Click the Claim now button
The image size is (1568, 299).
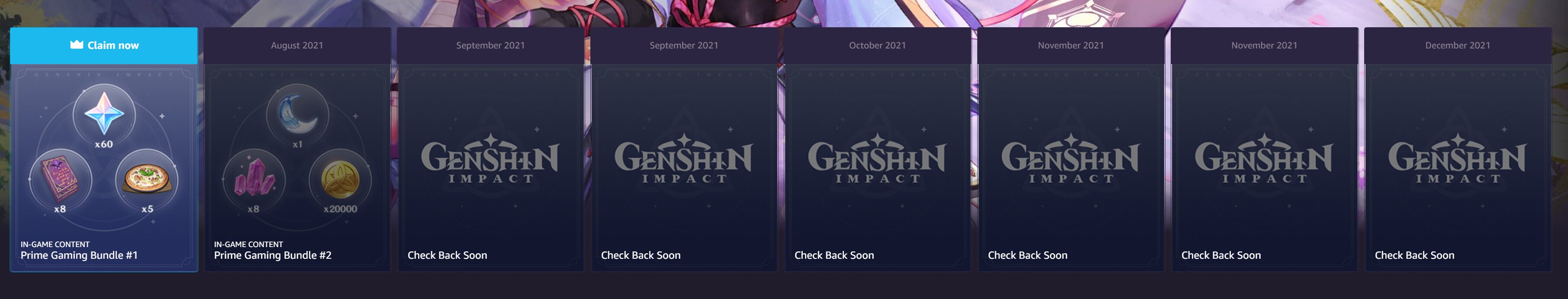[104, 46]
